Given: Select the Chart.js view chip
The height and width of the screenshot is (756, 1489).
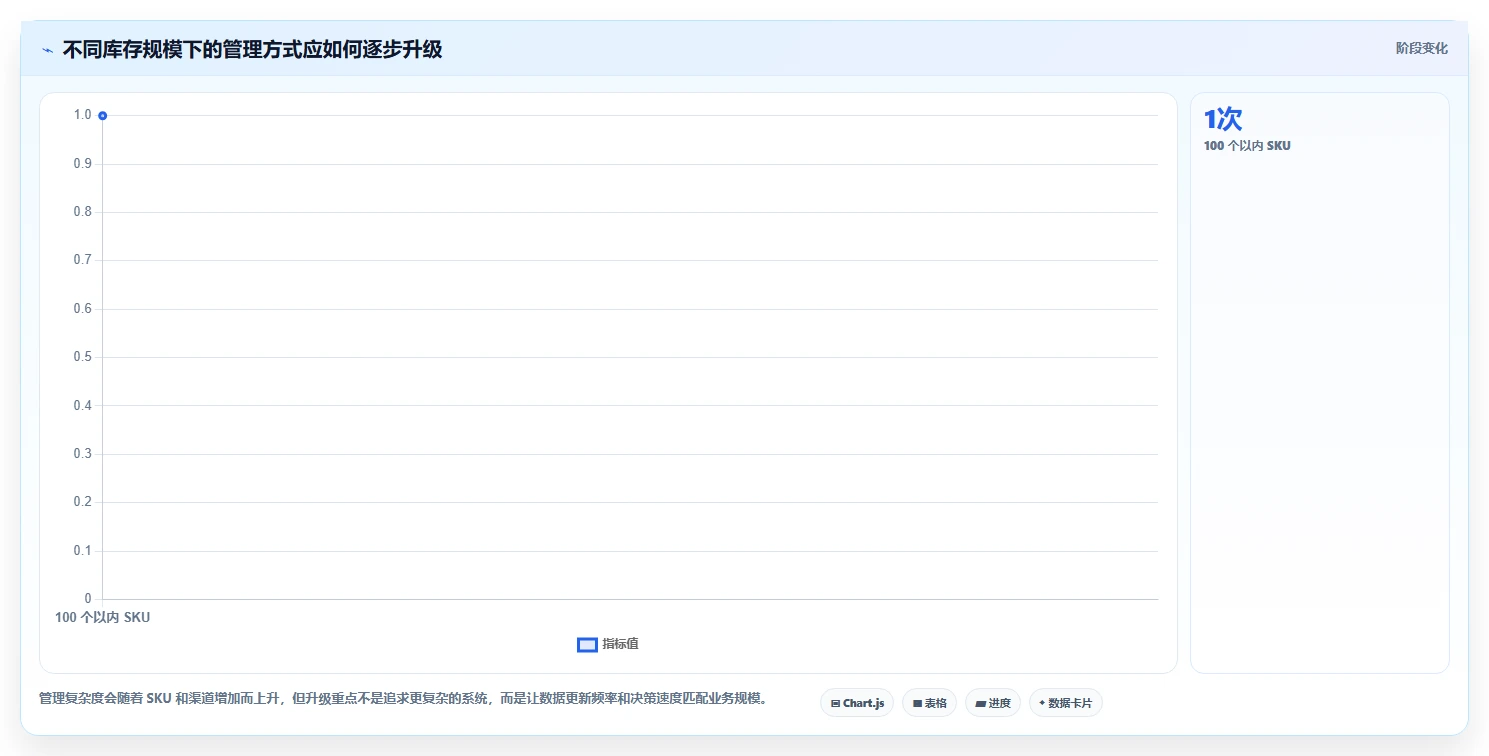Looking at the screenshot, I should (857, 703).
